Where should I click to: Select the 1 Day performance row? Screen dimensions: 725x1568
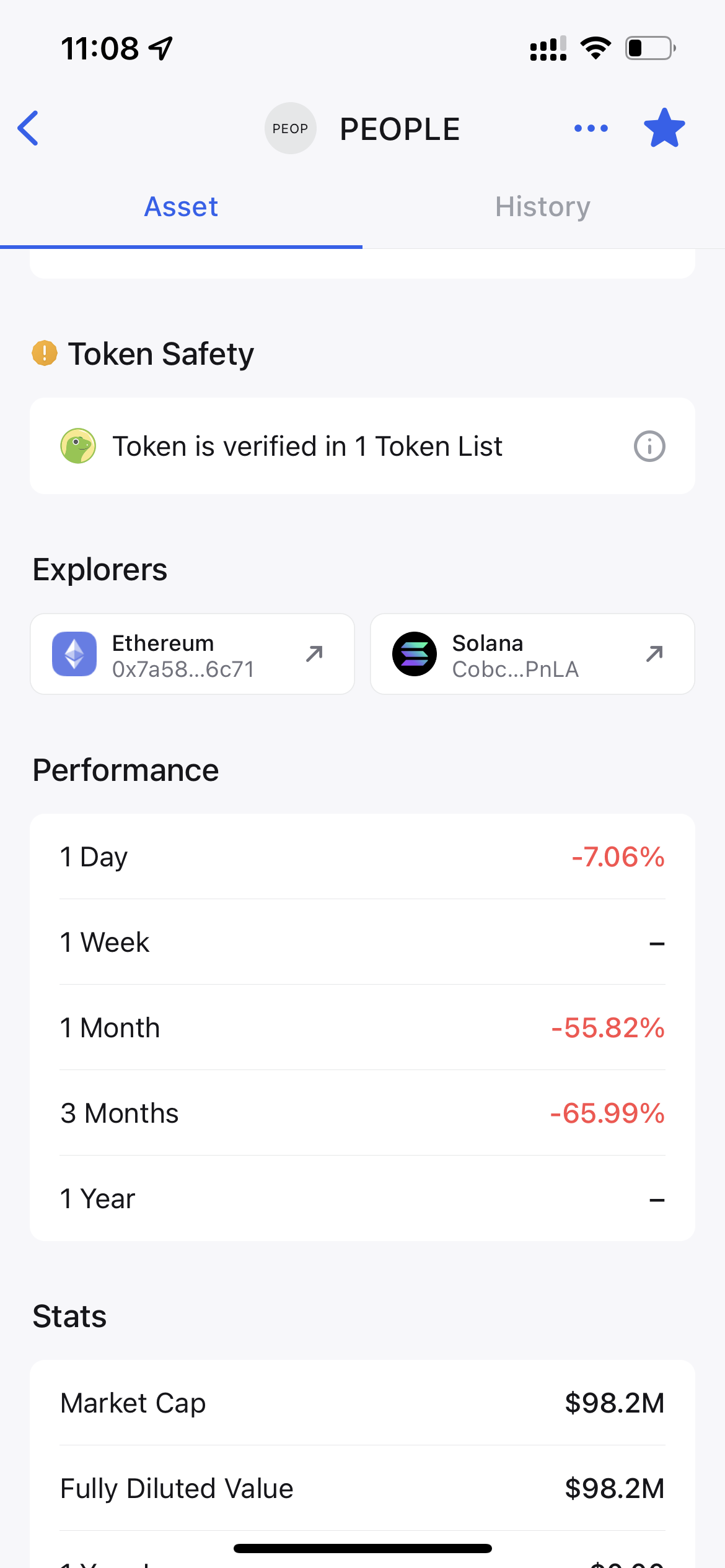pyautogui.click(x=362, y=856)
